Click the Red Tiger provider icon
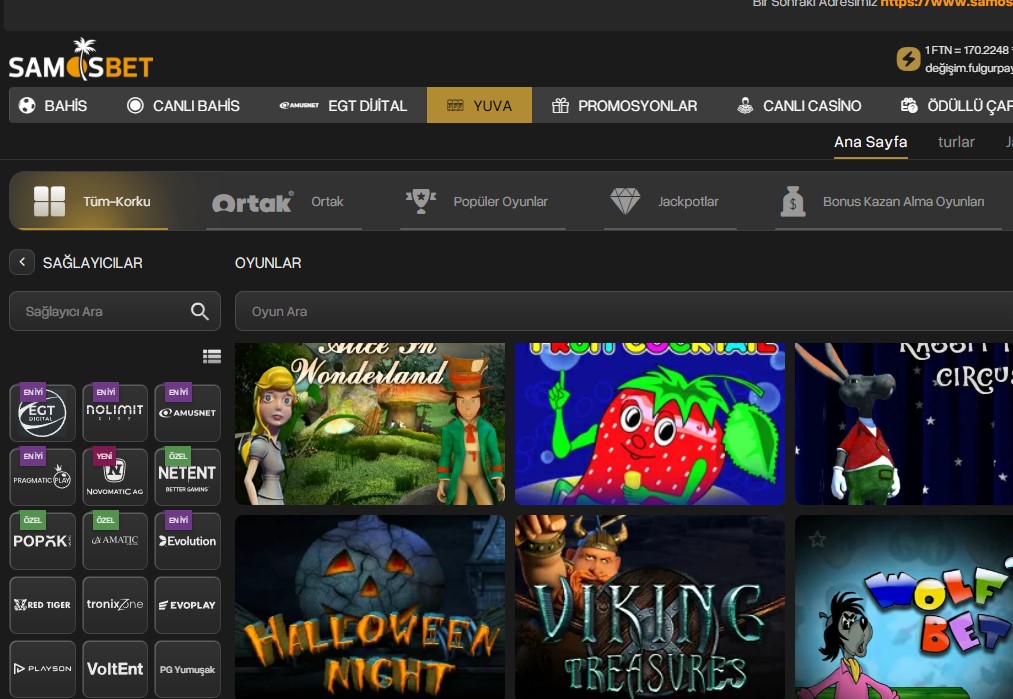 click(43, 605)
